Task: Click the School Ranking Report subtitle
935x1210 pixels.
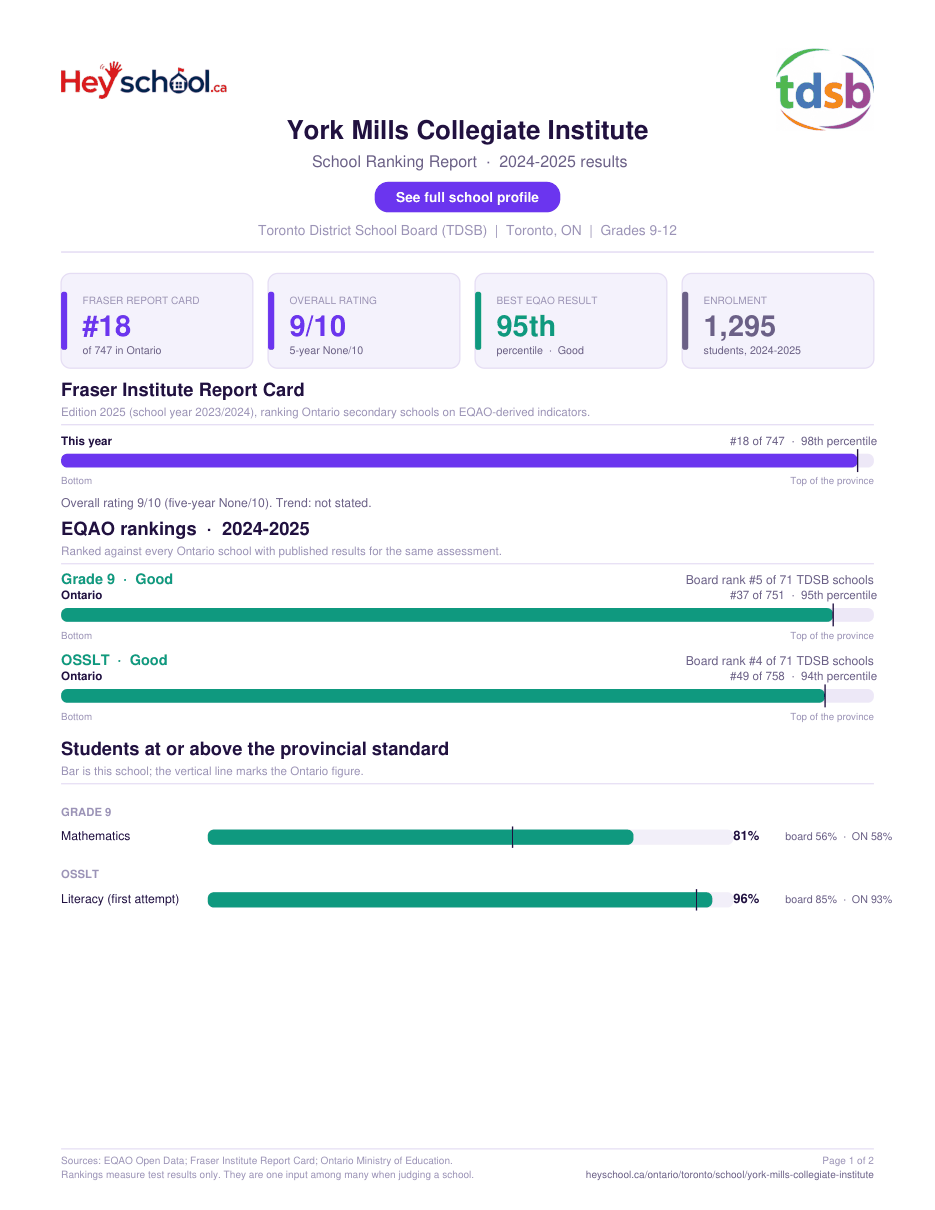Action: [x=469, y=162]
